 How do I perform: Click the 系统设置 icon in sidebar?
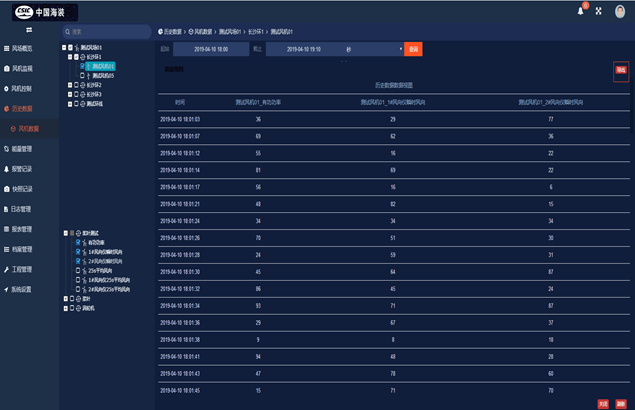(x=7, y=289)
